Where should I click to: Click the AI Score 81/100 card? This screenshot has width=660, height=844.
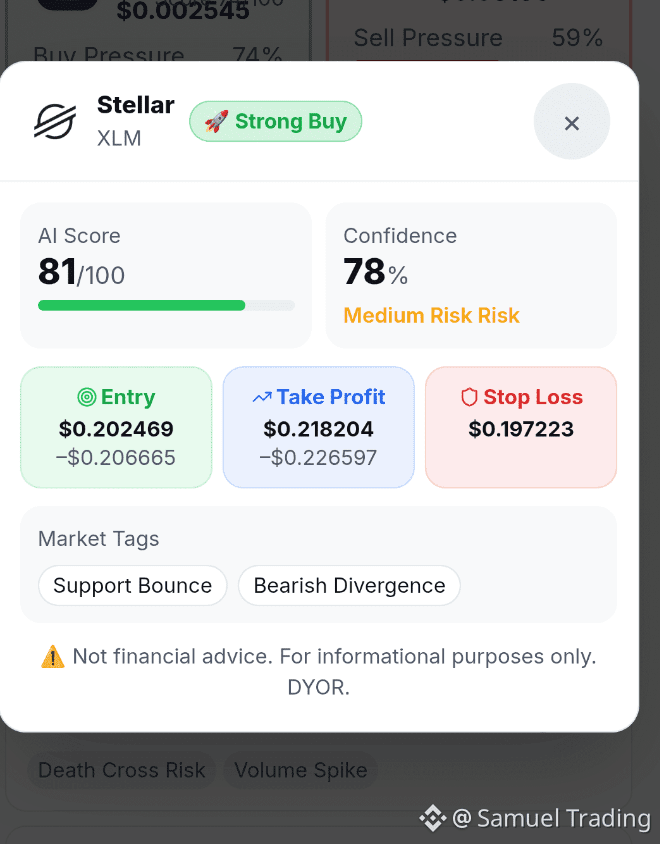(x=166, y=275)
